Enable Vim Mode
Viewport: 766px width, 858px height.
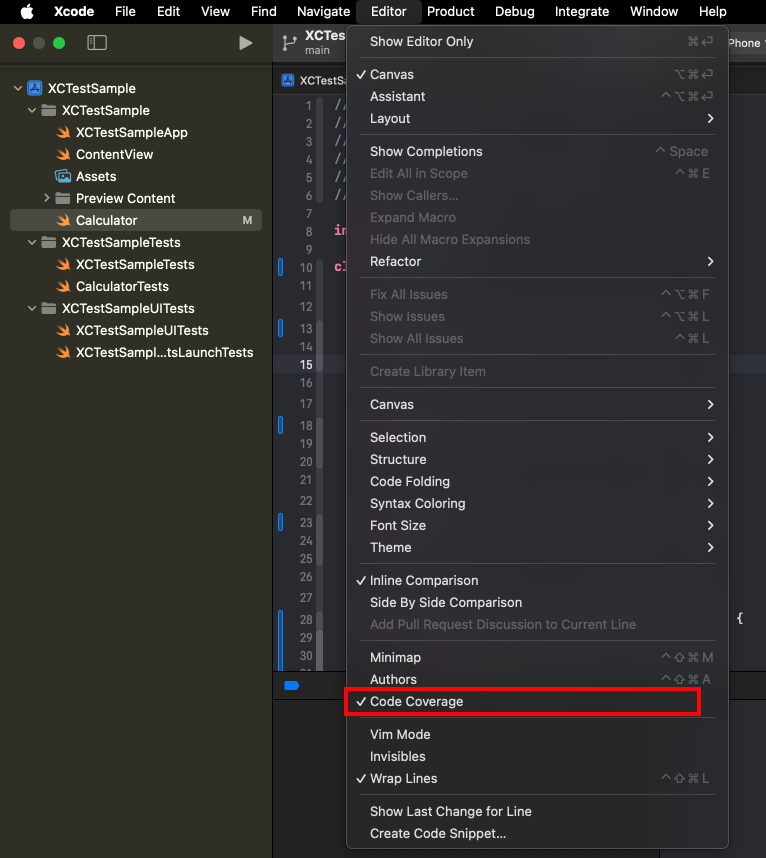click(537, 734)
